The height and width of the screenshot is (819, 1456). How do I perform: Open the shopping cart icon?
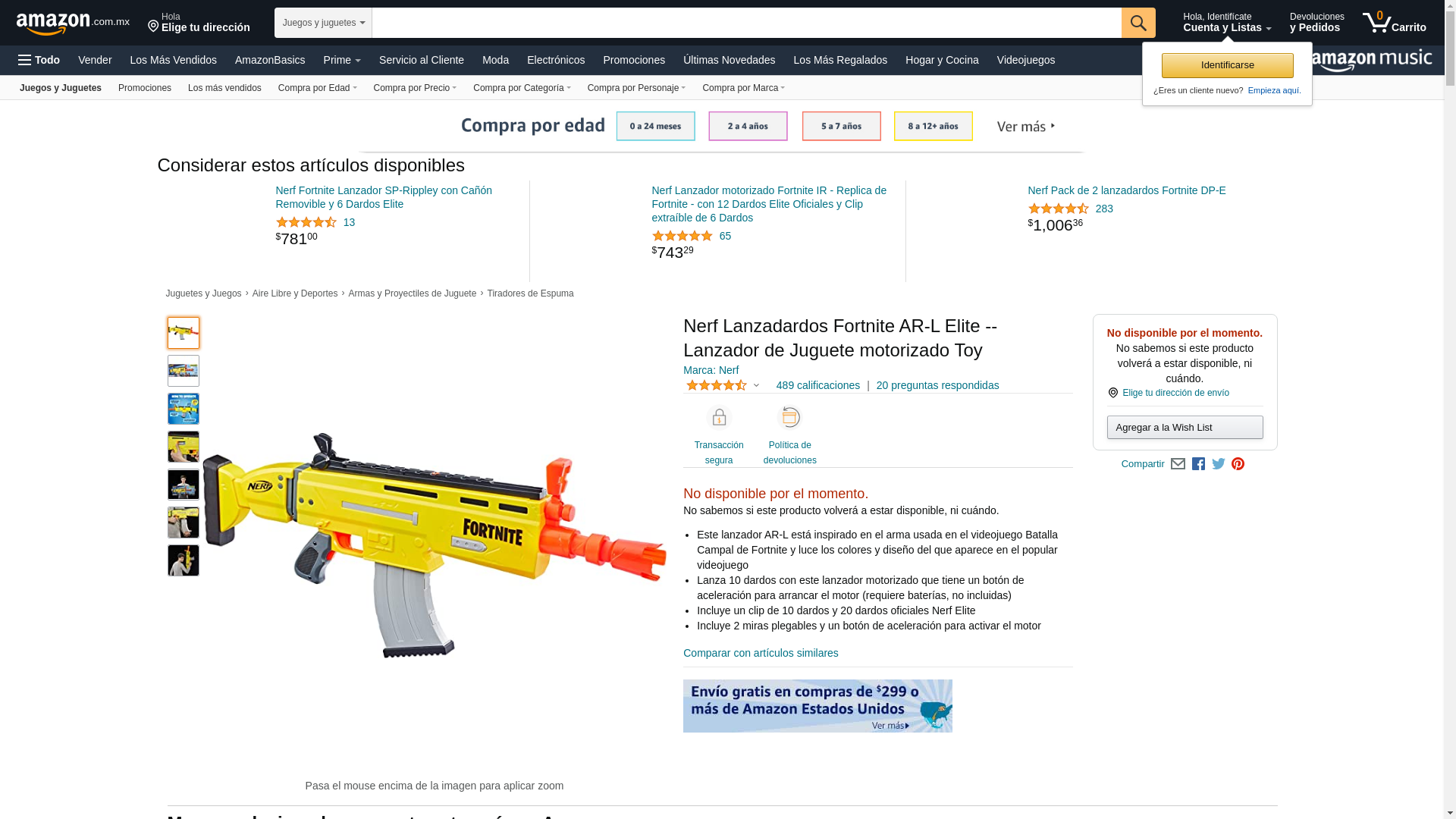[x=1394, y=23]
